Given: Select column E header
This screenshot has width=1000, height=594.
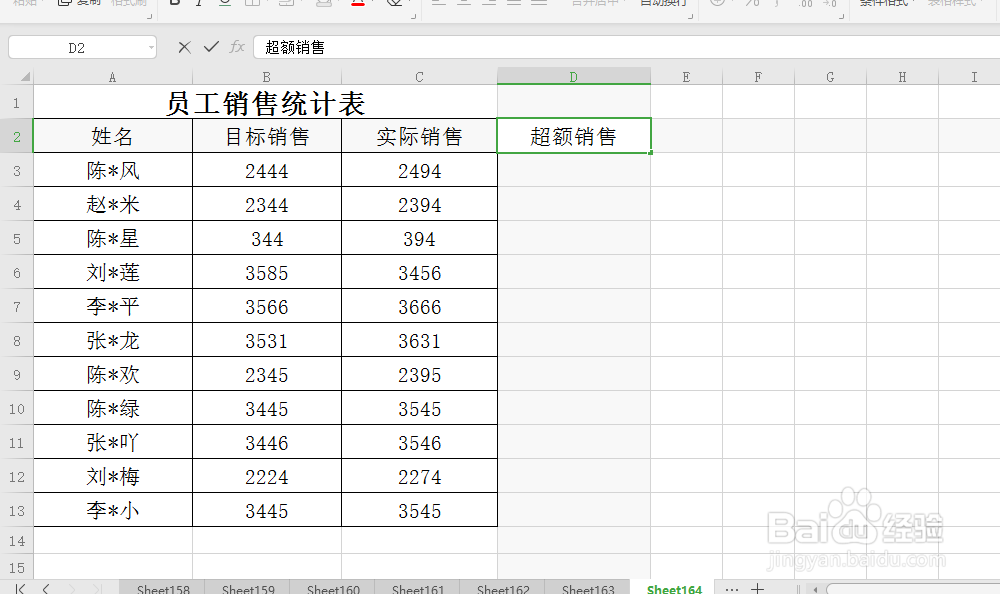Looking at the screenshot, I should pyautogui.click(x=686, y=77).
